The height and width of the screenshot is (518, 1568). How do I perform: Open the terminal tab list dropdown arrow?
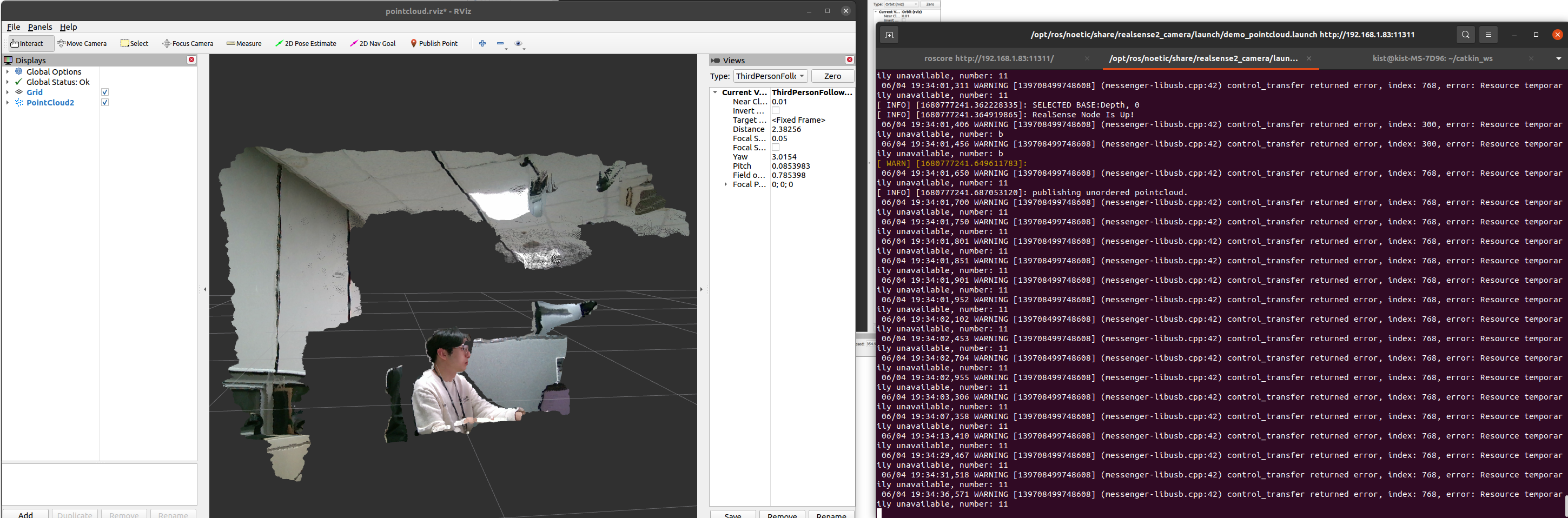tap(1558, 58)
